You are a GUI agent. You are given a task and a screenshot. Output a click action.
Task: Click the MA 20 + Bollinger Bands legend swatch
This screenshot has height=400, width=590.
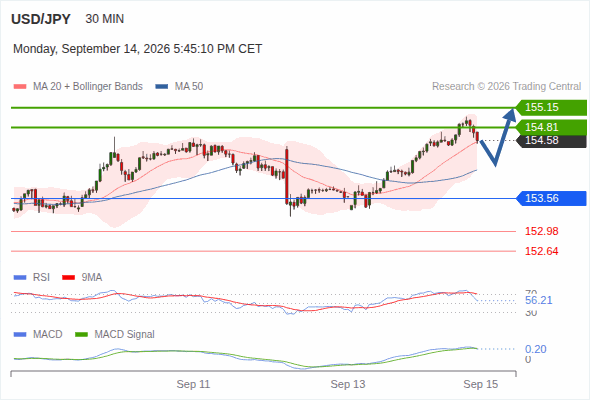coord(20,87)
